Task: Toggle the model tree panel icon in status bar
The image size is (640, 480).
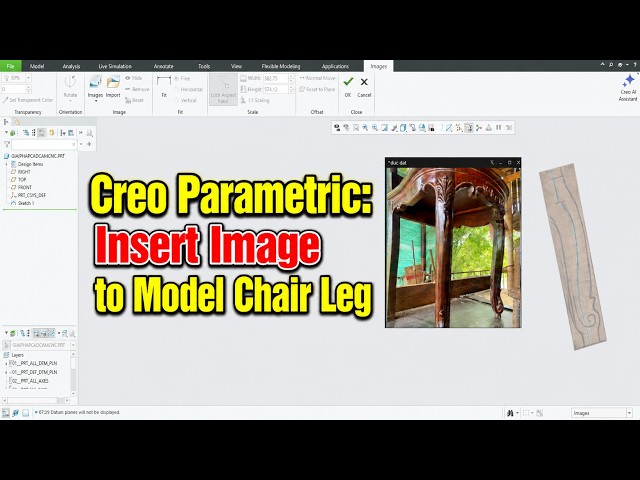Action: [6, 413]
